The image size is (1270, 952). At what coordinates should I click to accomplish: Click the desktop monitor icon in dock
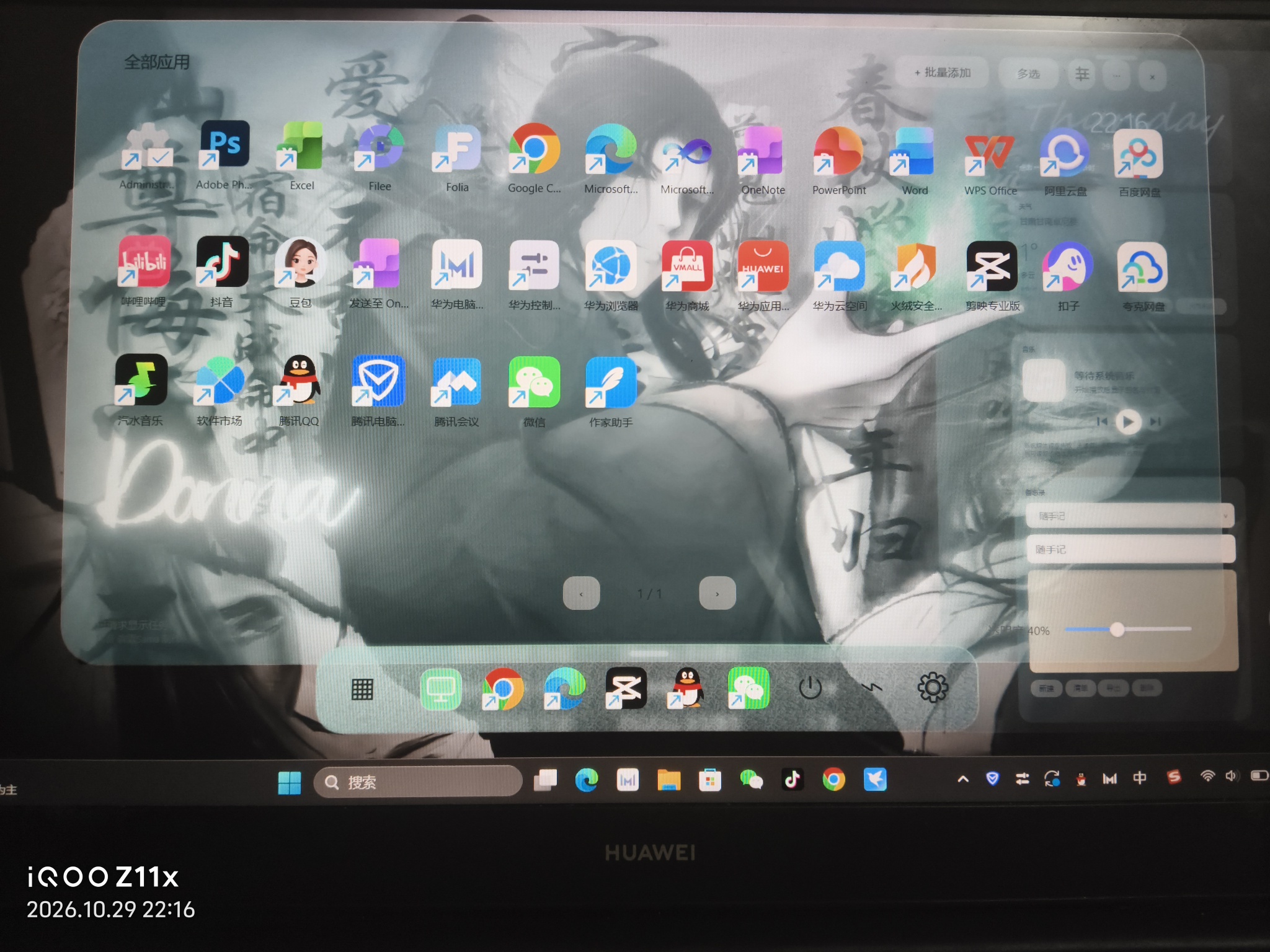coord(441,689)
